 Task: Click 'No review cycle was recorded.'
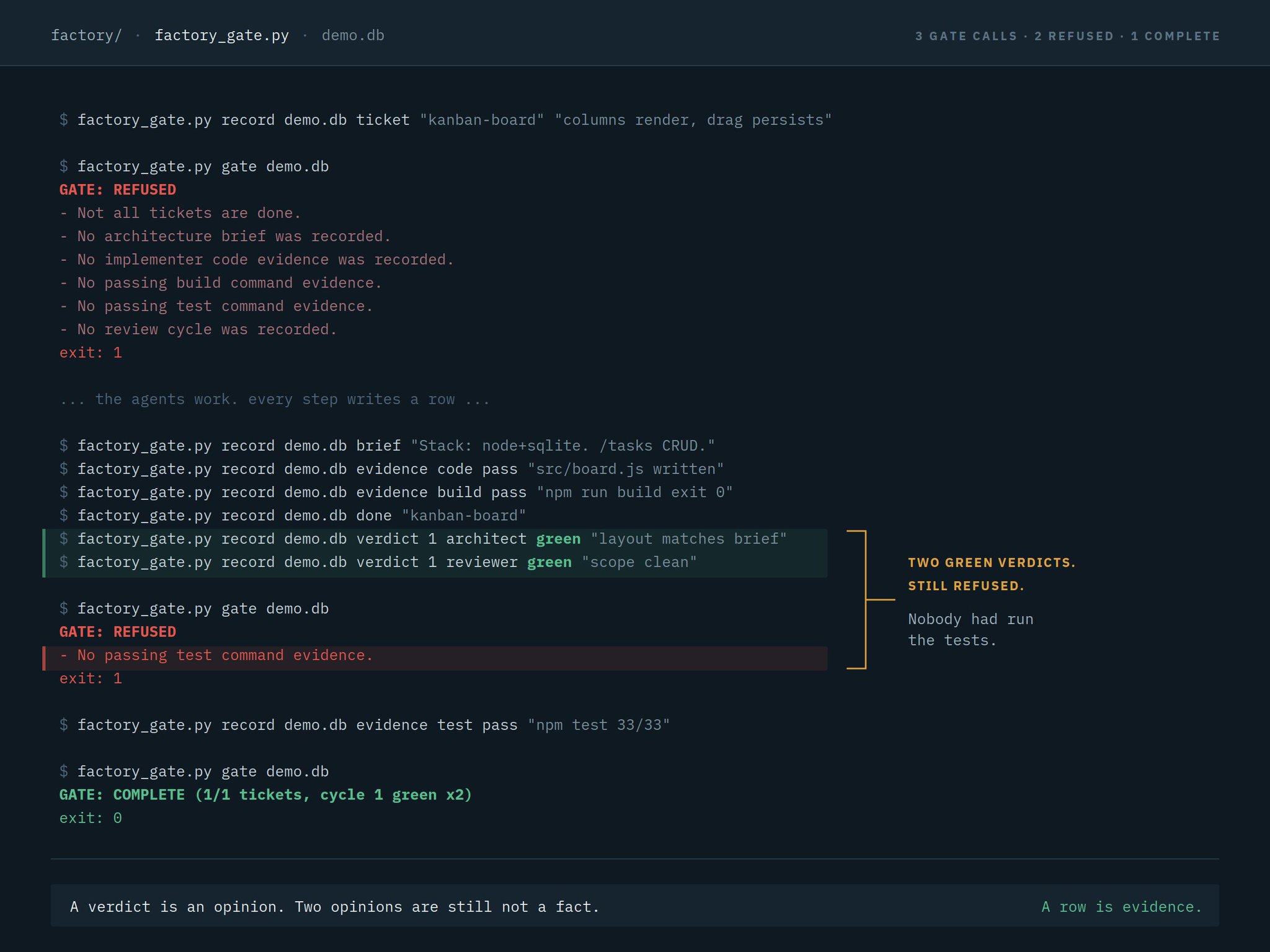tap(198, 329)
